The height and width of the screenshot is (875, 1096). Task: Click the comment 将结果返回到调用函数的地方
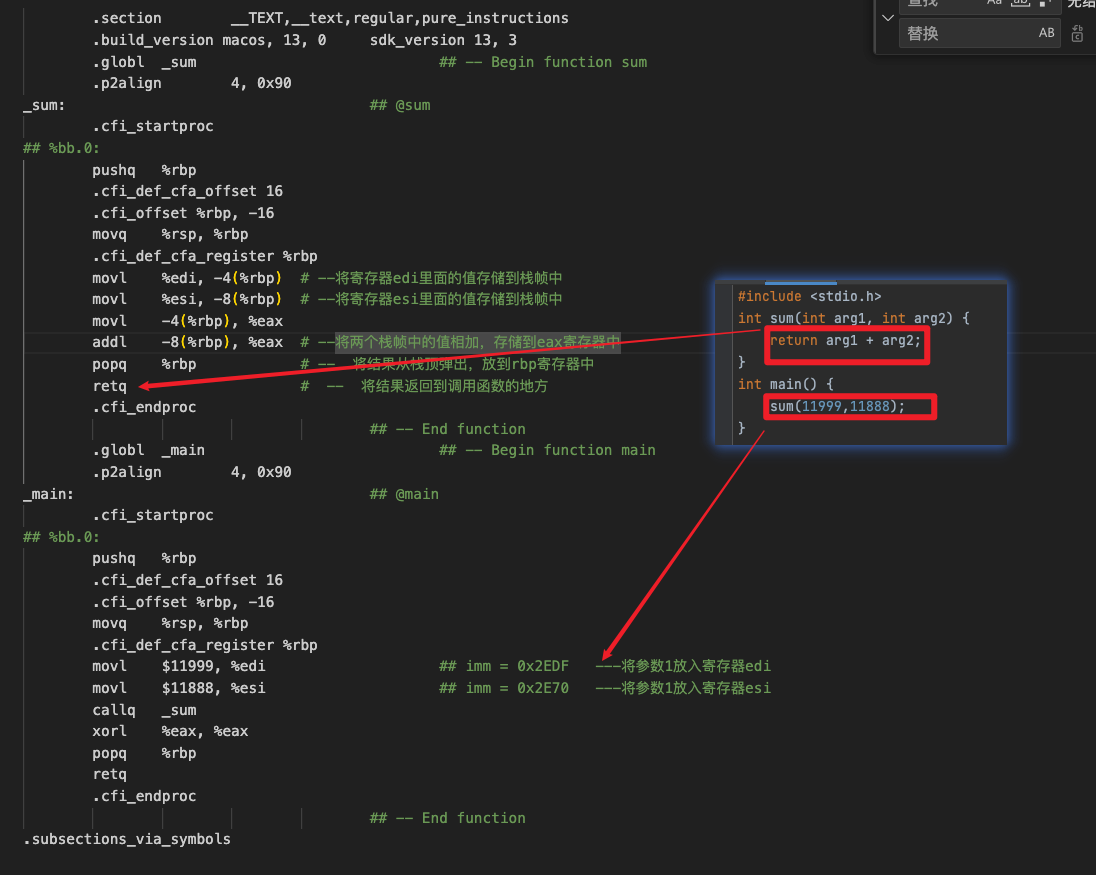[454, 386]
